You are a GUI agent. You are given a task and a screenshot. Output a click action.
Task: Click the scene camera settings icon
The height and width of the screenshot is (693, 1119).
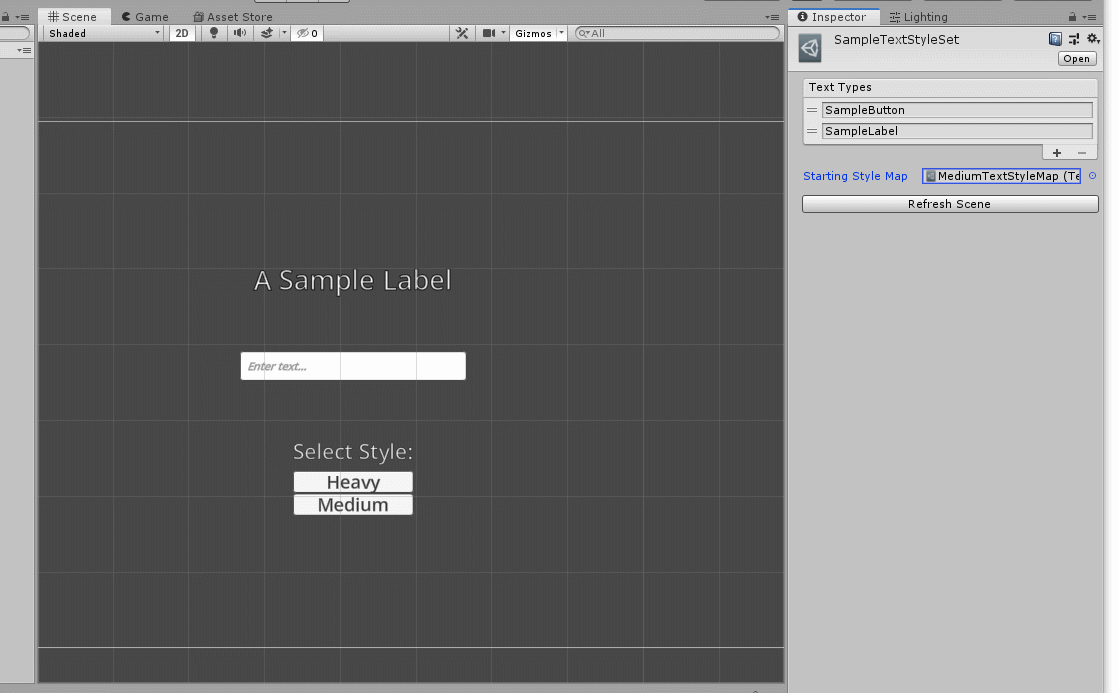(489, 34)
